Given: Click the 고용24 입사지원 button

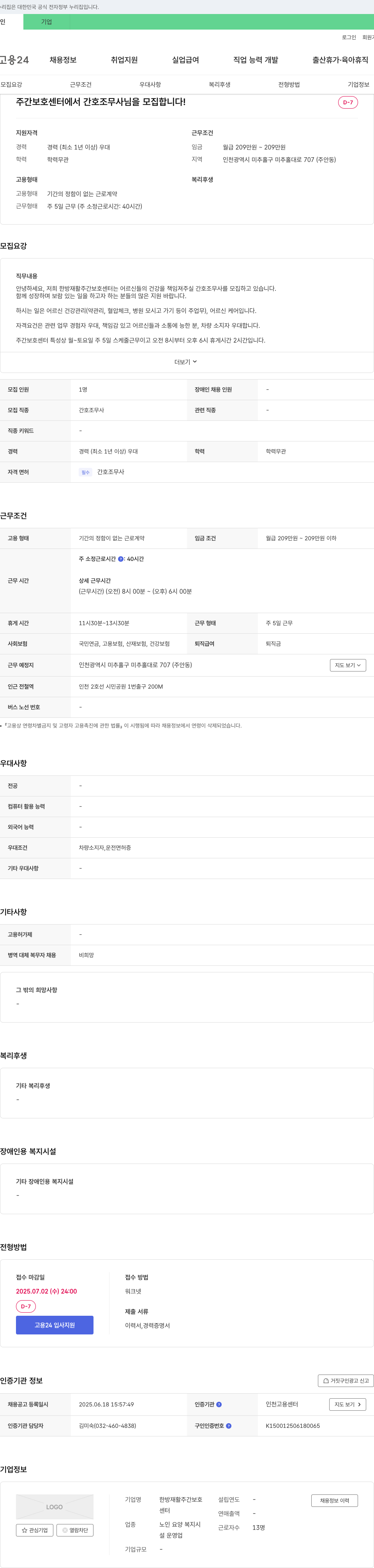Looking at the screenshot, I should 55,1325.
